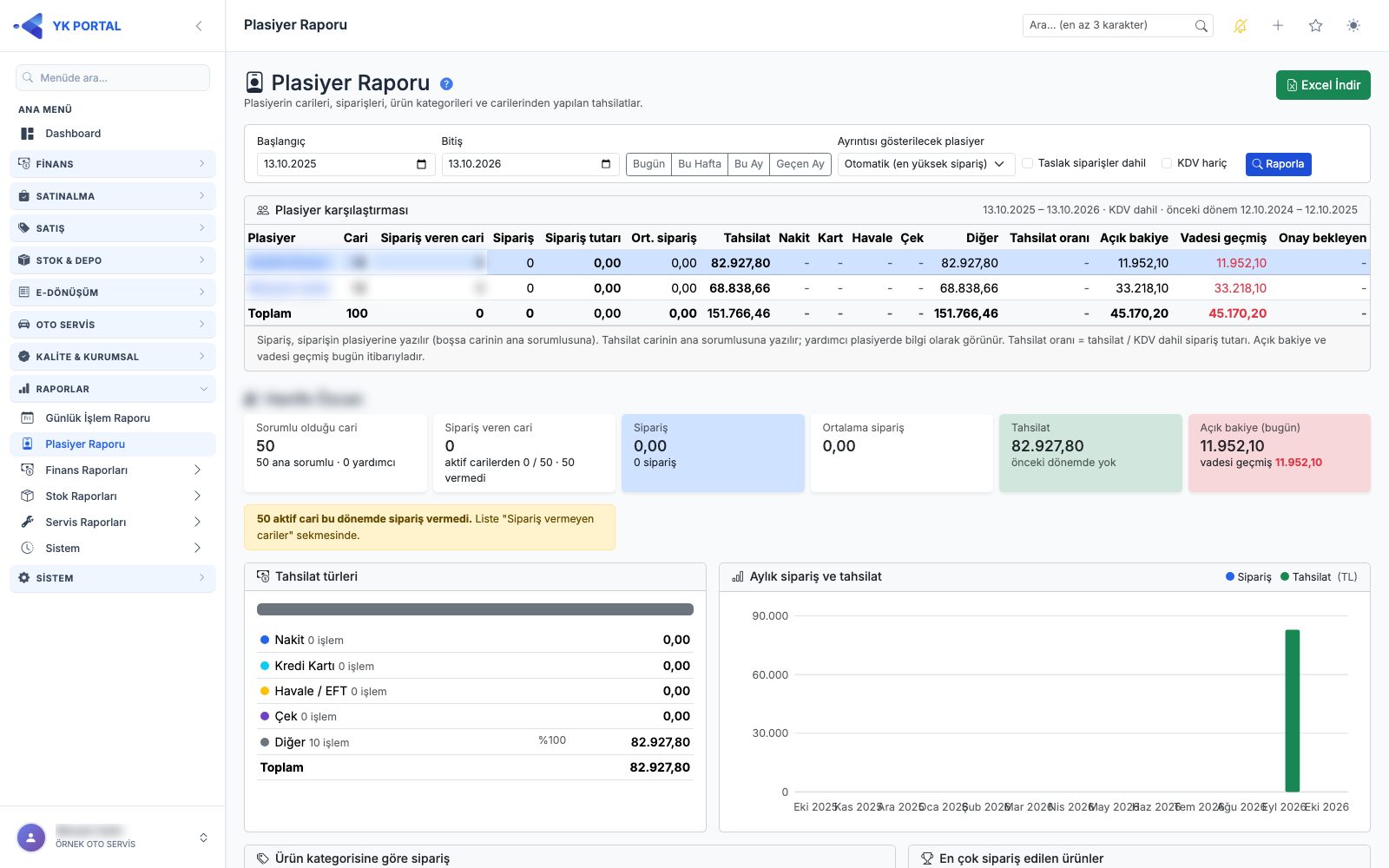The width and height of the screenshot is (1389, 868).
Task: Expand the STOK & DEPO menu section
Action: (113, 260)
